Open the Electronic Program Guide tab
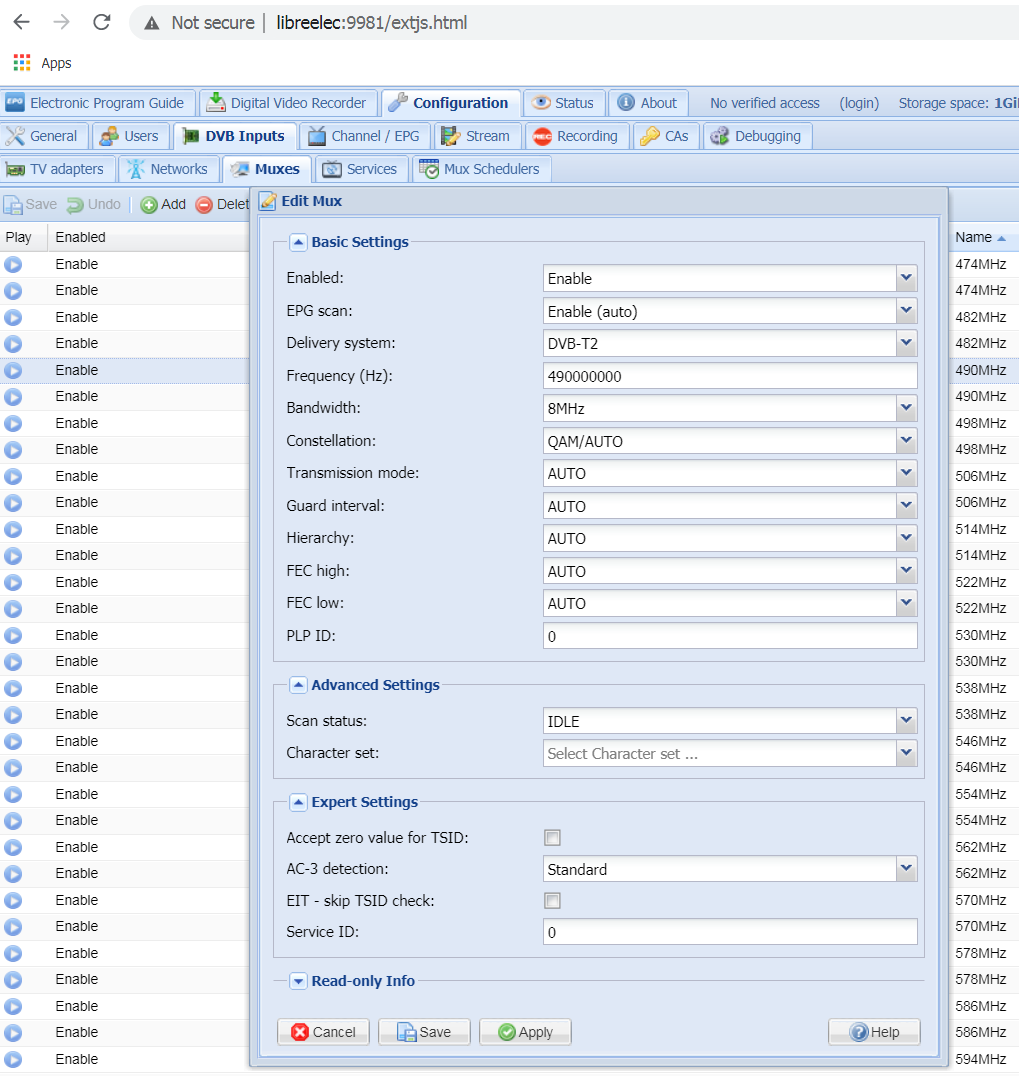 pyautogui.click(x=96, y=103)
